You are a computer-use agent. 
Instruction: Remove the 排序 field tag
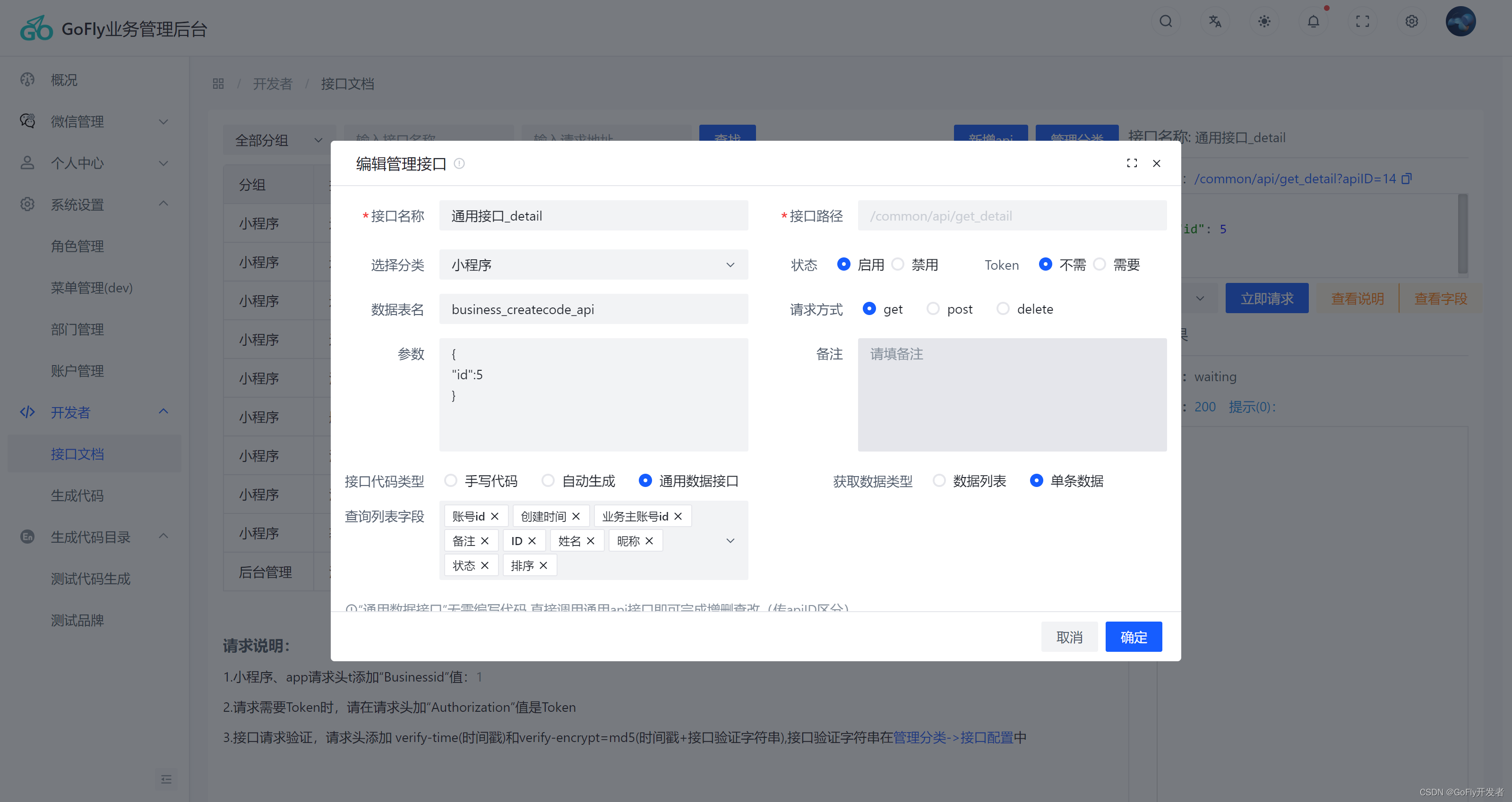(543, 565)
